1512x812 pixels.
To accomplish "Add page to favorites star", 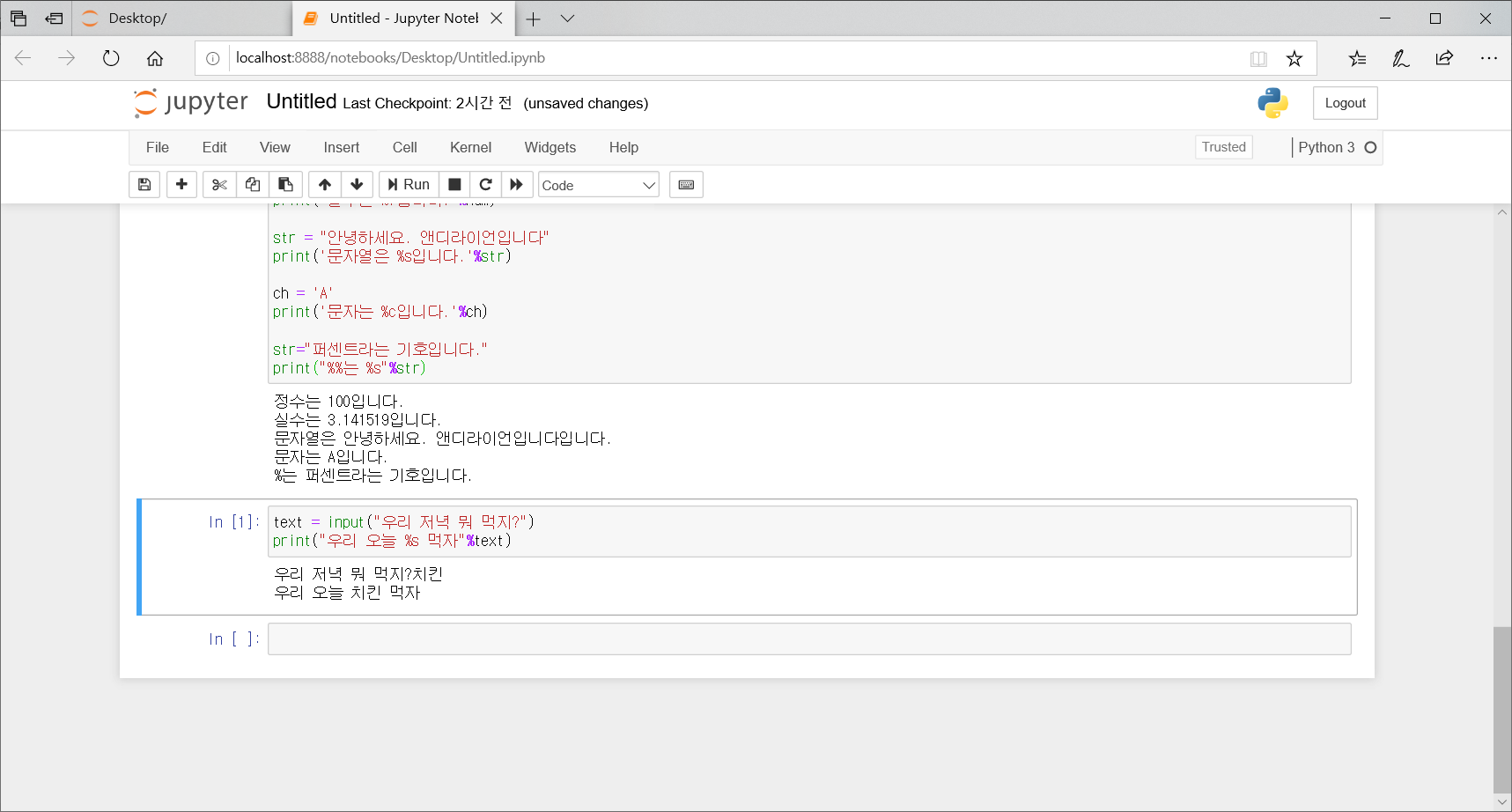I will point(1294,58).
